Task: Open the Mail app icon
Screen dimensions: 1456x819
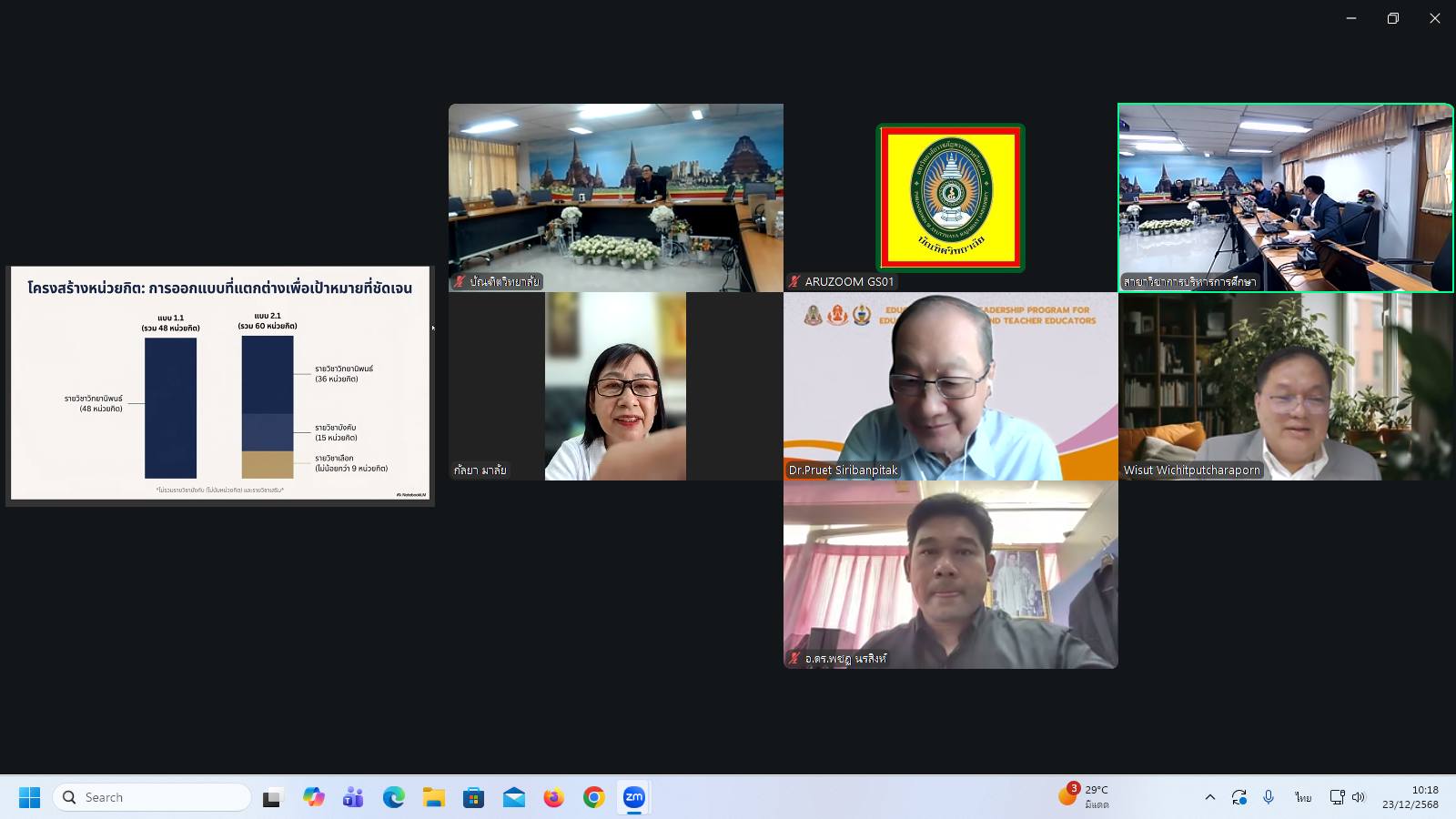Action: [x=514, y=797]
